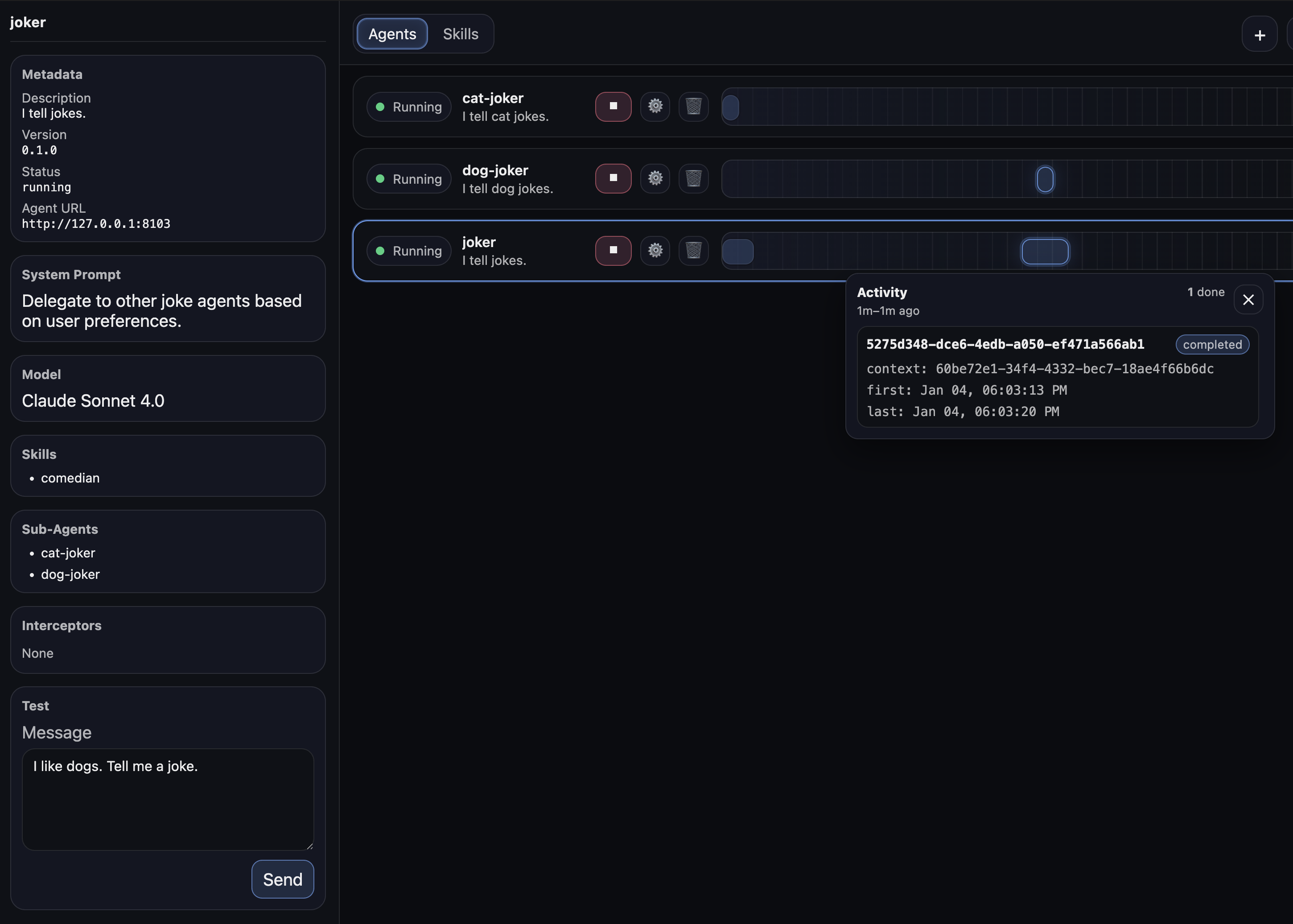Image resolution: width=1293 pixels, height=924 pixels.
Task: Open joker agent settings gear
Action: tap(655, 250)
